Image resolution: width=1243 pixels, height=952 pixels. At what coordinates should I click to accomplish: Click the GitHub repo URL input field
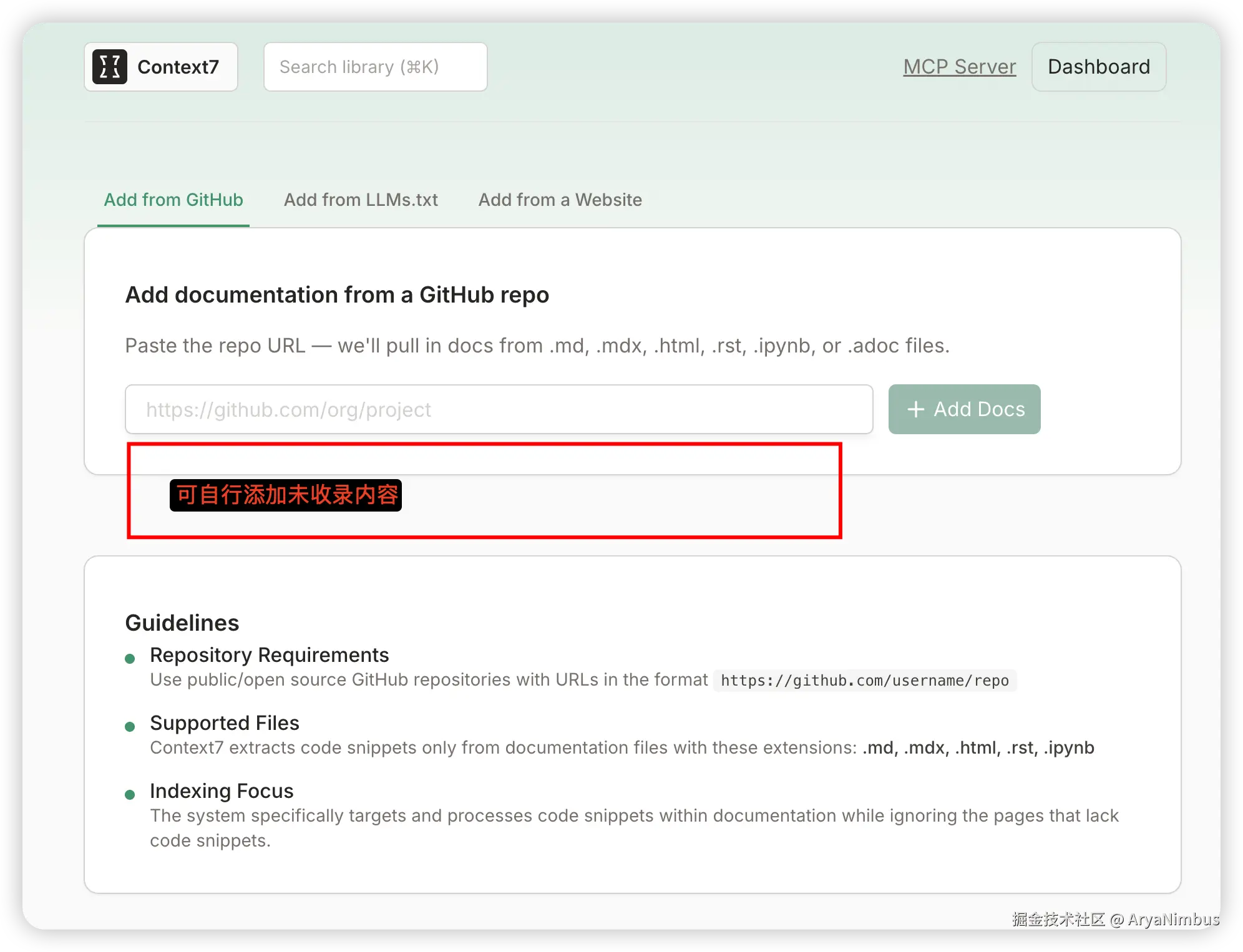pyautogui.click(x=499, y=409)
